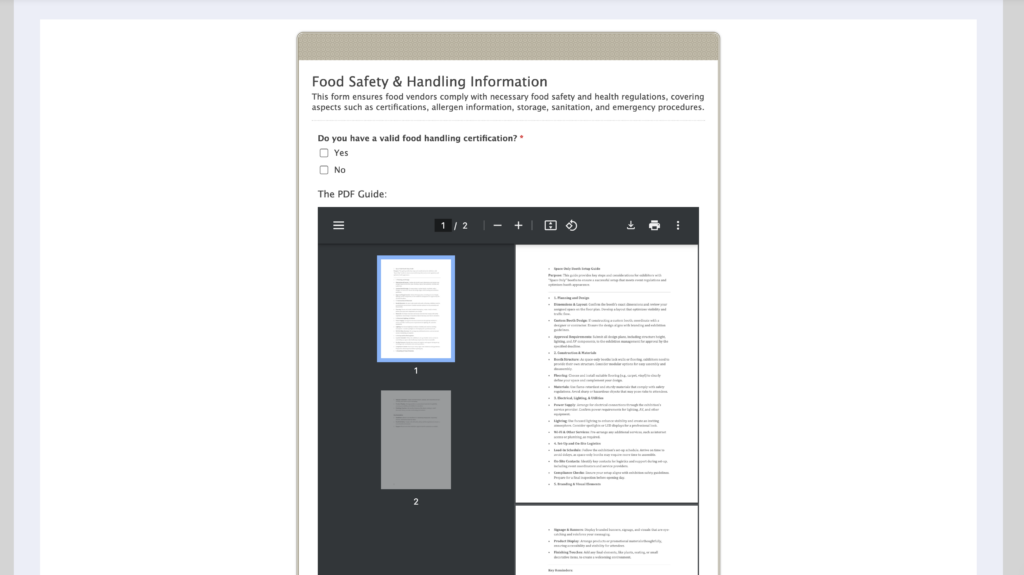Screen dimensions: 1024x575
Task: Click the fit to page icon
Action: 550,226
